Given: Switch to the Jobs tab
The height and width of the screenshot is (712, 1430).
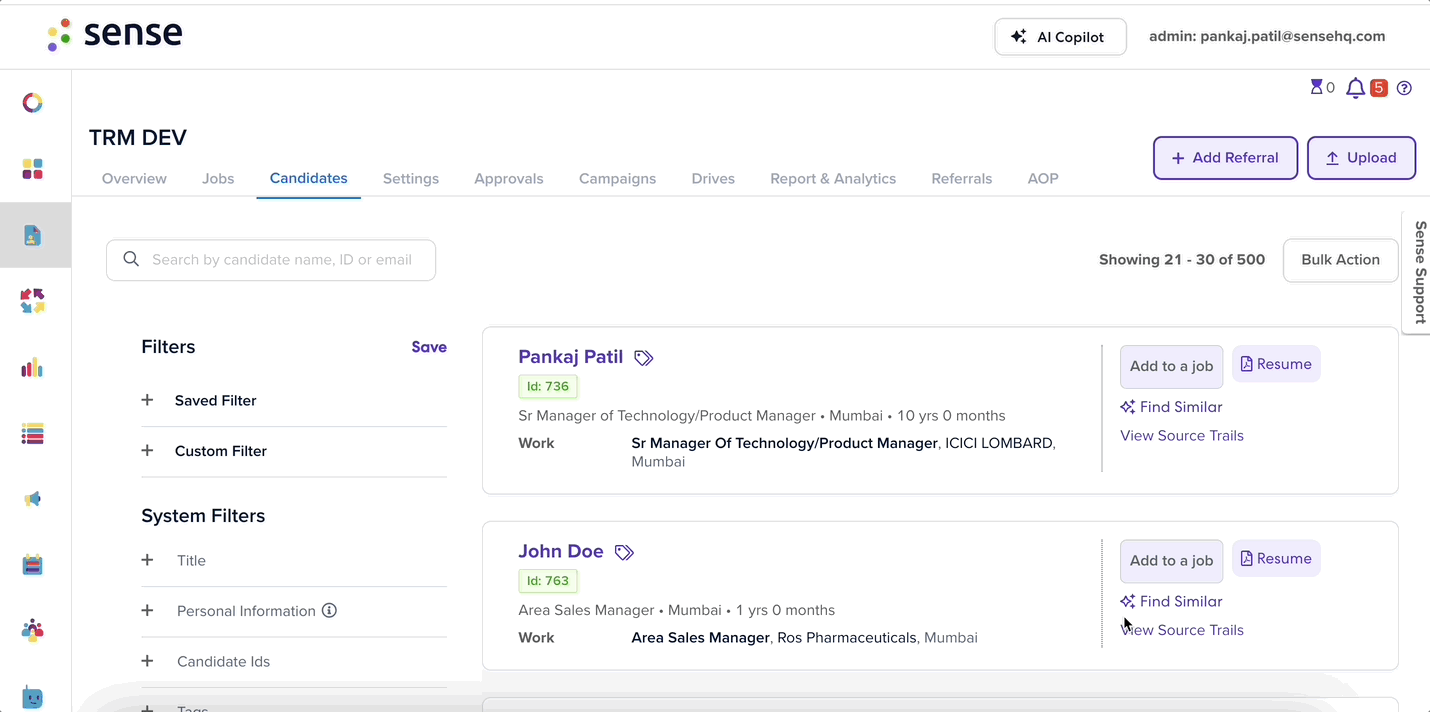Looking at the screenshot, I should (x=218, y=179).
